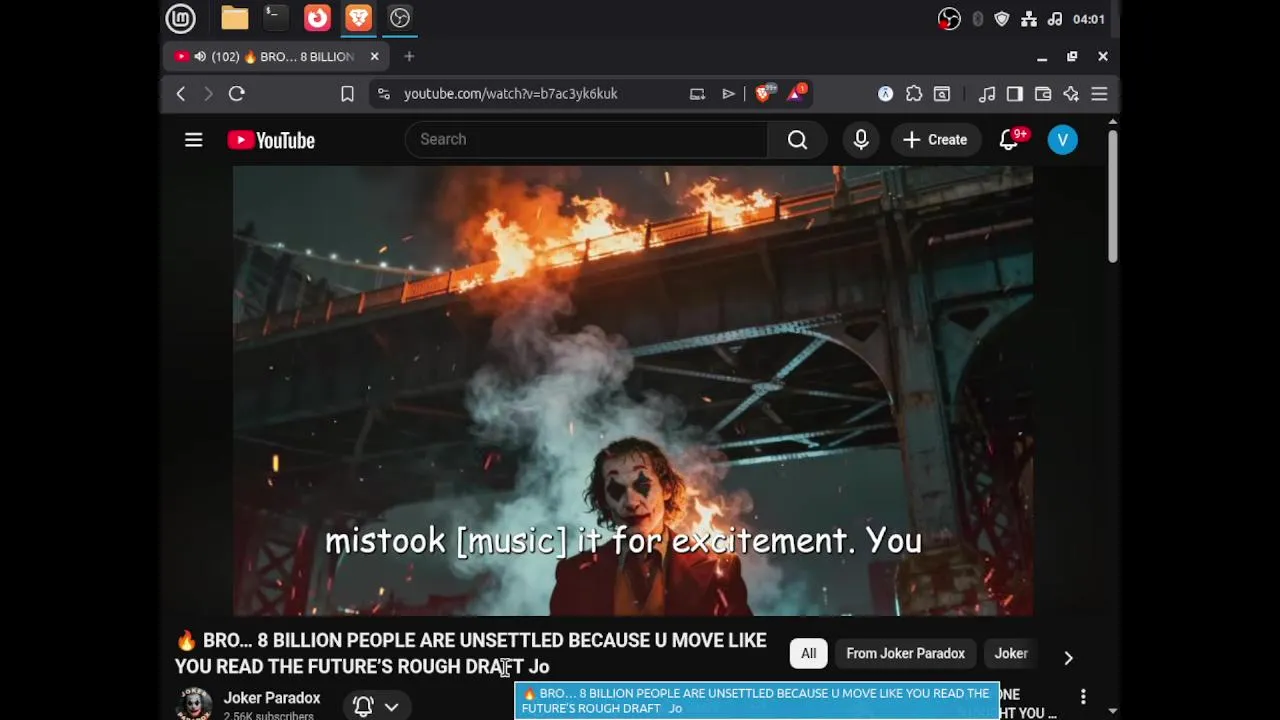This screenshot has height=720, width=1280.
Task: Click the video player to pause
Action: pyautogui.click(x=633, y=391)
